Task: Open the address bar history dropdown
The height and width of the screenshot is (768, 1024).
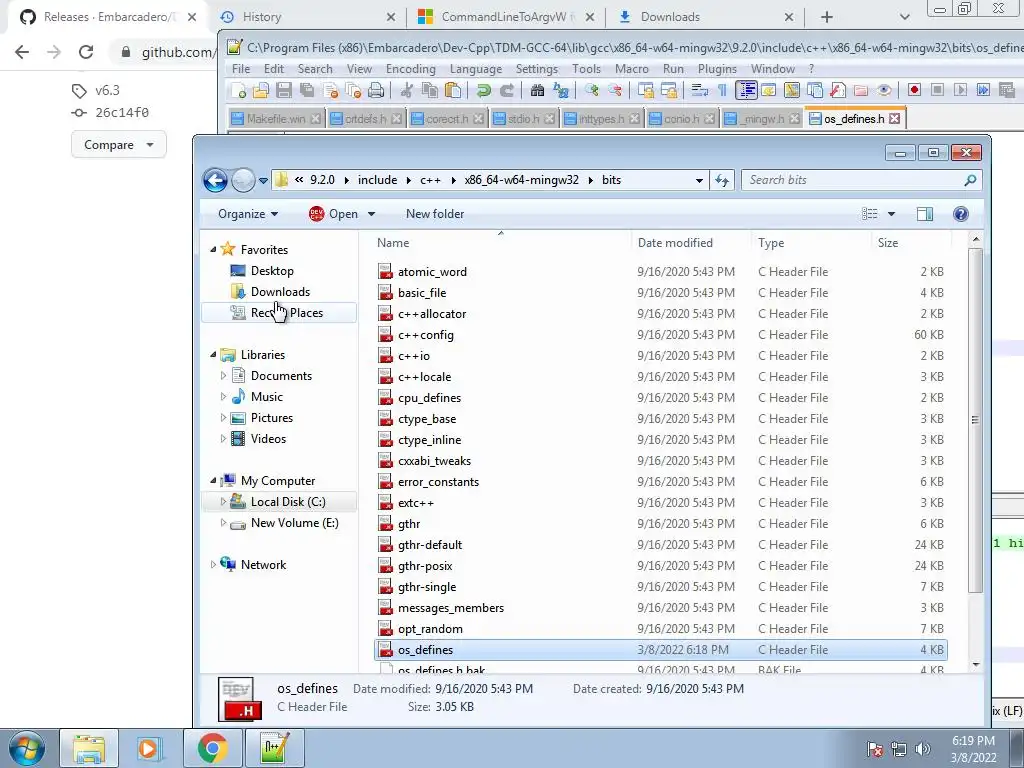Action: click(x=699, y=180)
